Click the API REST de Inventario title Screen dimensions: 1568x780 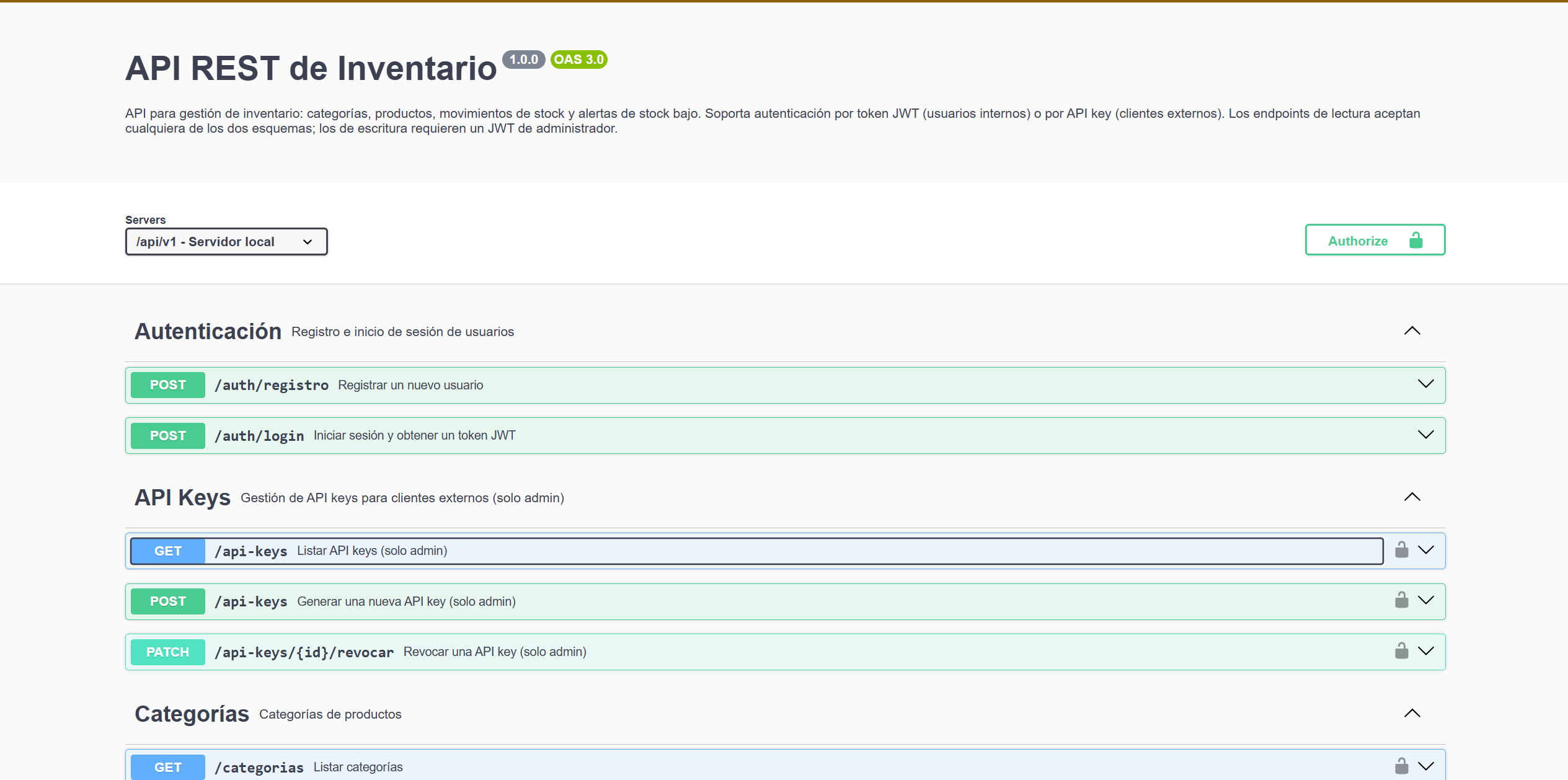tap(311, 68)
